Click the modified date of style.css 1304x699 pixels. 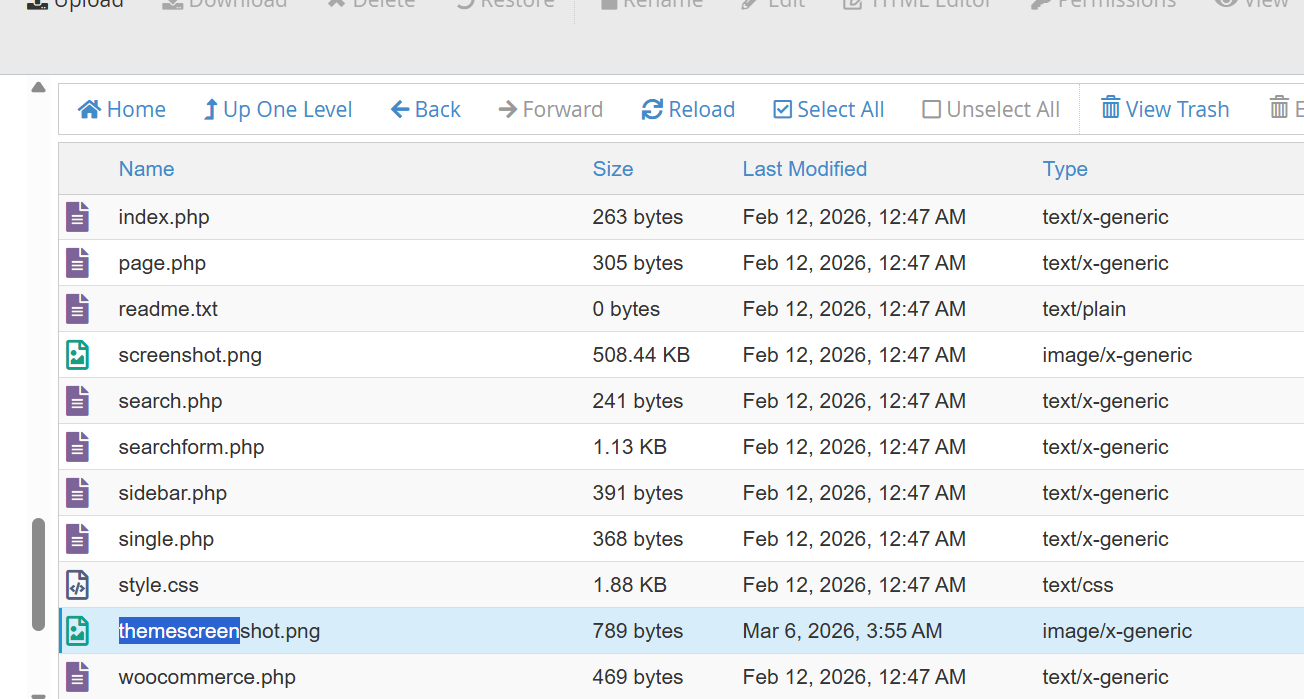[854, 585]
